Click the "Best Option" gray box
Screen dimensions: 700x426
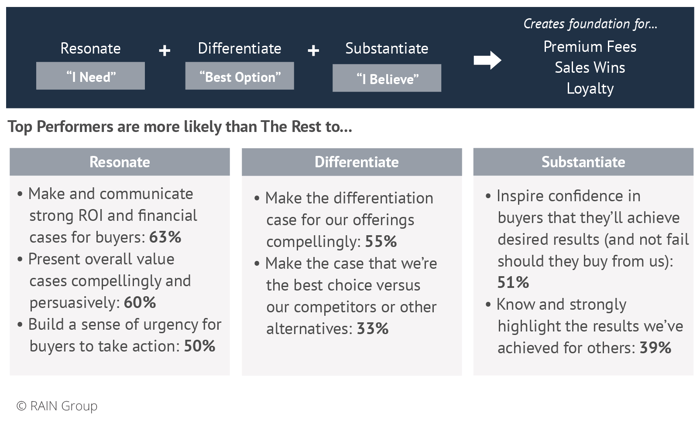point(239,75)
